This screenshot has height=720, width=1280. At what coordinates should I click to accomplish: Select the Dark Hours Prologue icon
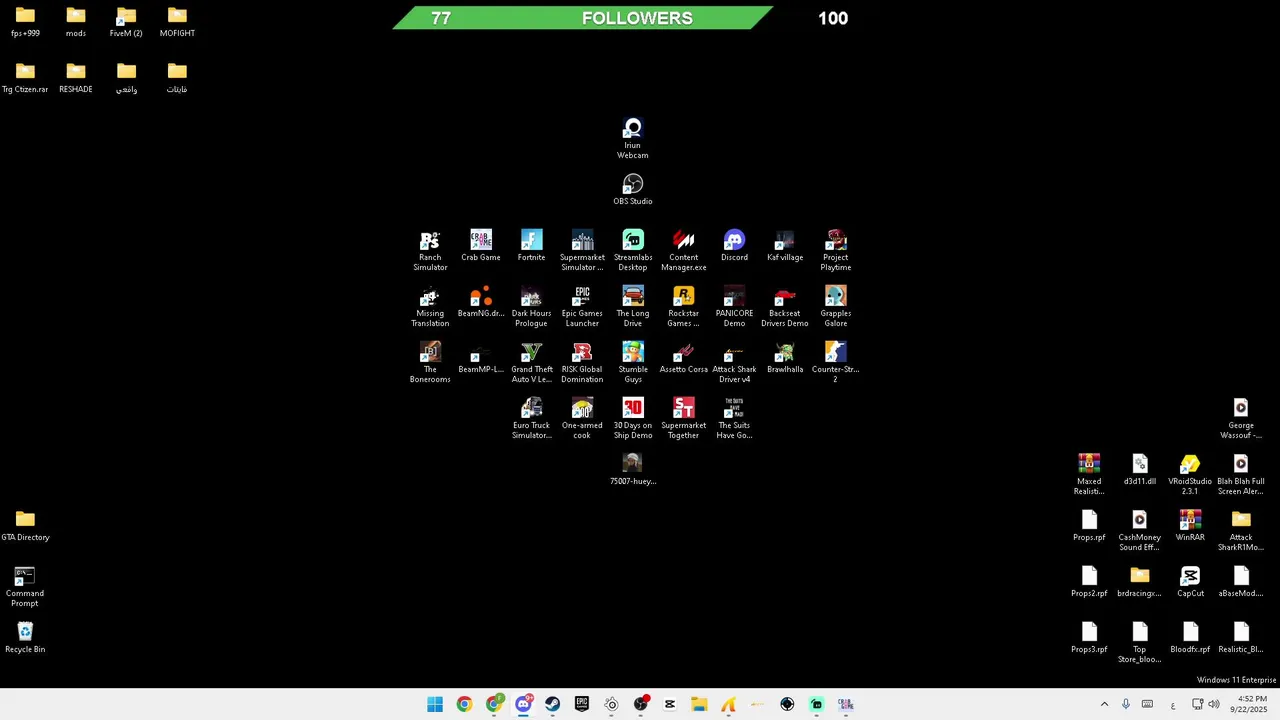pyautogui.click(x=531, y=306)
